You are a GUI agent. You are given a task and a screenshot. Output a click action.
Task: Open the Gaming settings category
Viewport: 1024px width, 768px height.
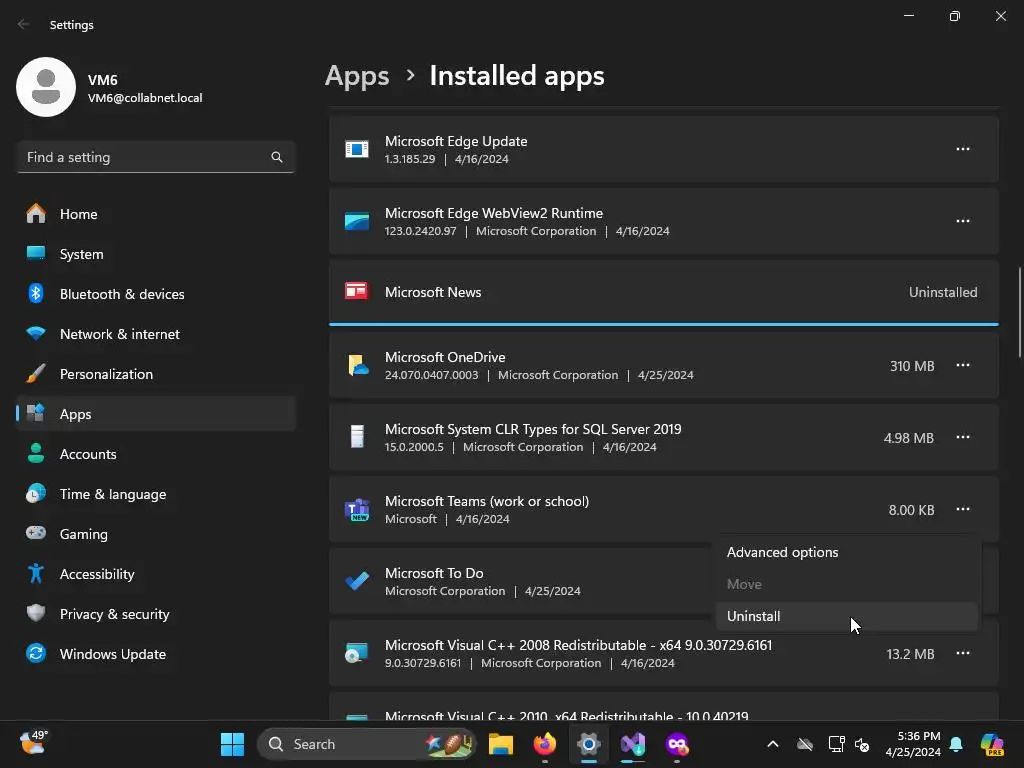pyautogui.click(x=155, y=534)
